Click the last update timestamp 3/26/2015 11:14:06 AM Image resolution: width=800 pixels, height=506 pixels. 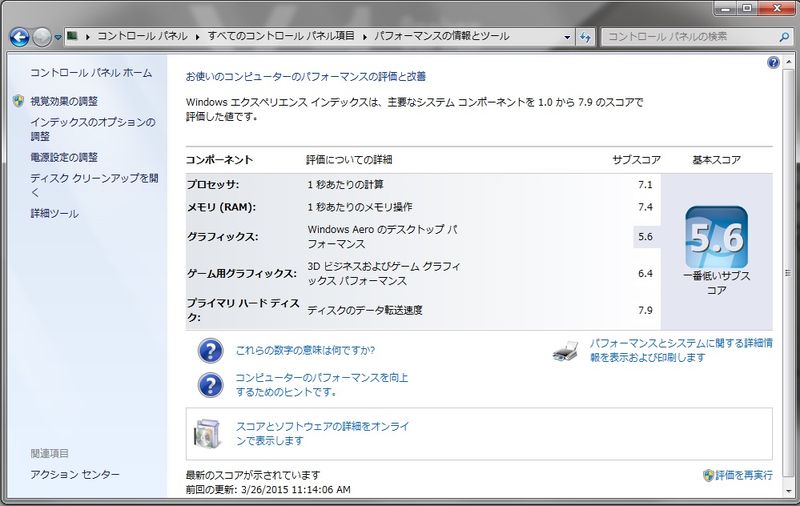tap(296, 490)
